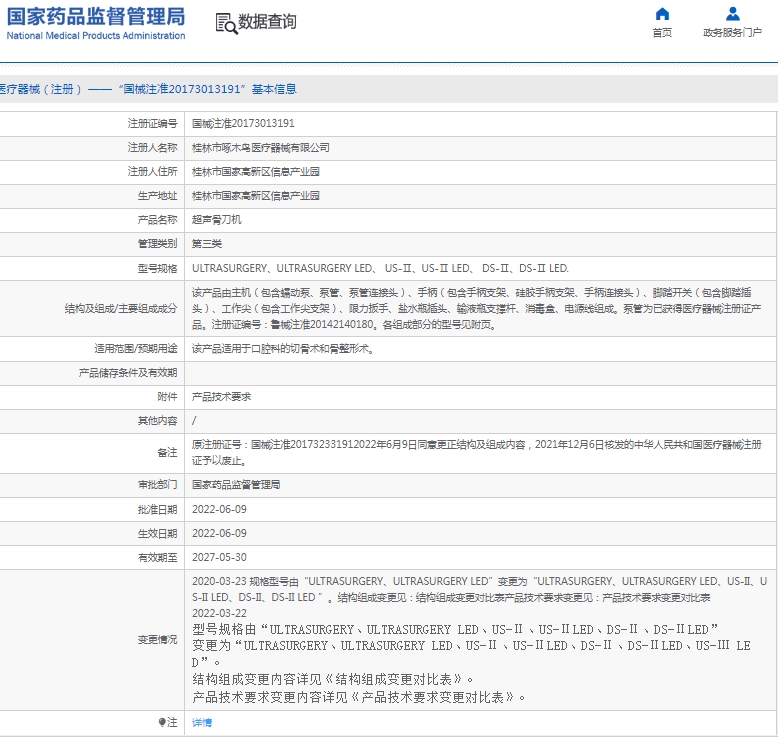The width and height of the screenshot is (778, 741).
Task: Click the 注册人住所 address value
Action: (x=256, y=172)
